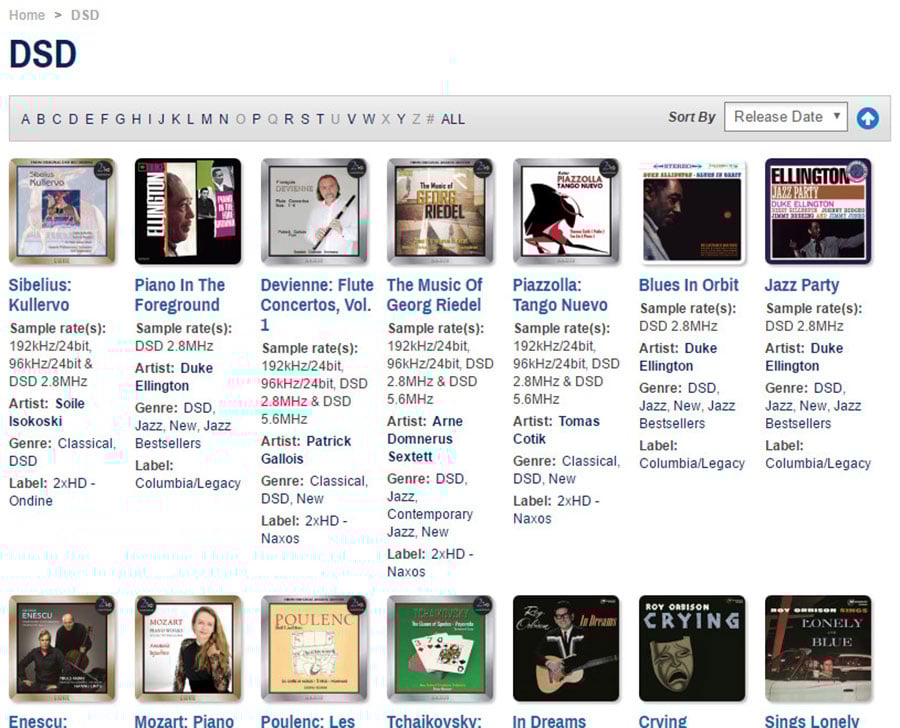Click artist Arne Domnerus Sextett link
Image resolution: width=900 pixels, height=728 pixels.
coord(425,439)
